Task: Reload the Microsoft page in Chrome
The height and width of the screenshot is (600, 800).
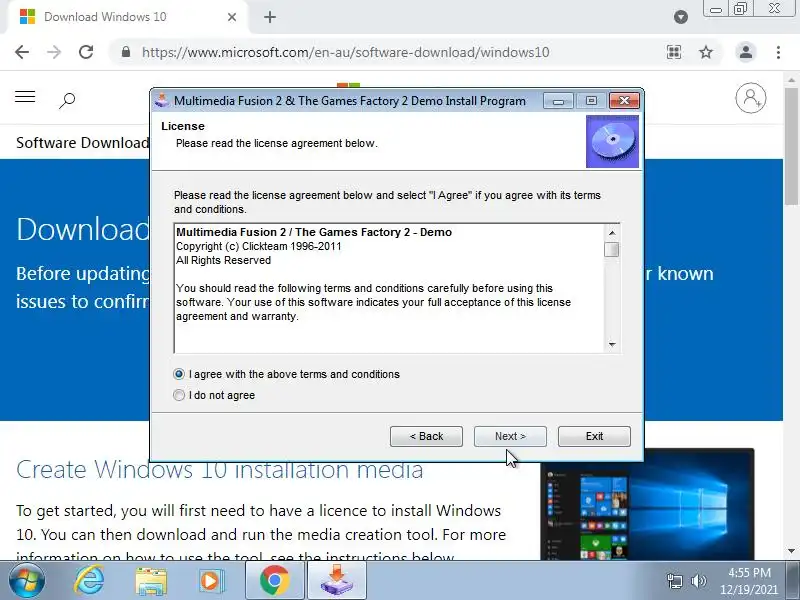Action: tap(86, 52)
